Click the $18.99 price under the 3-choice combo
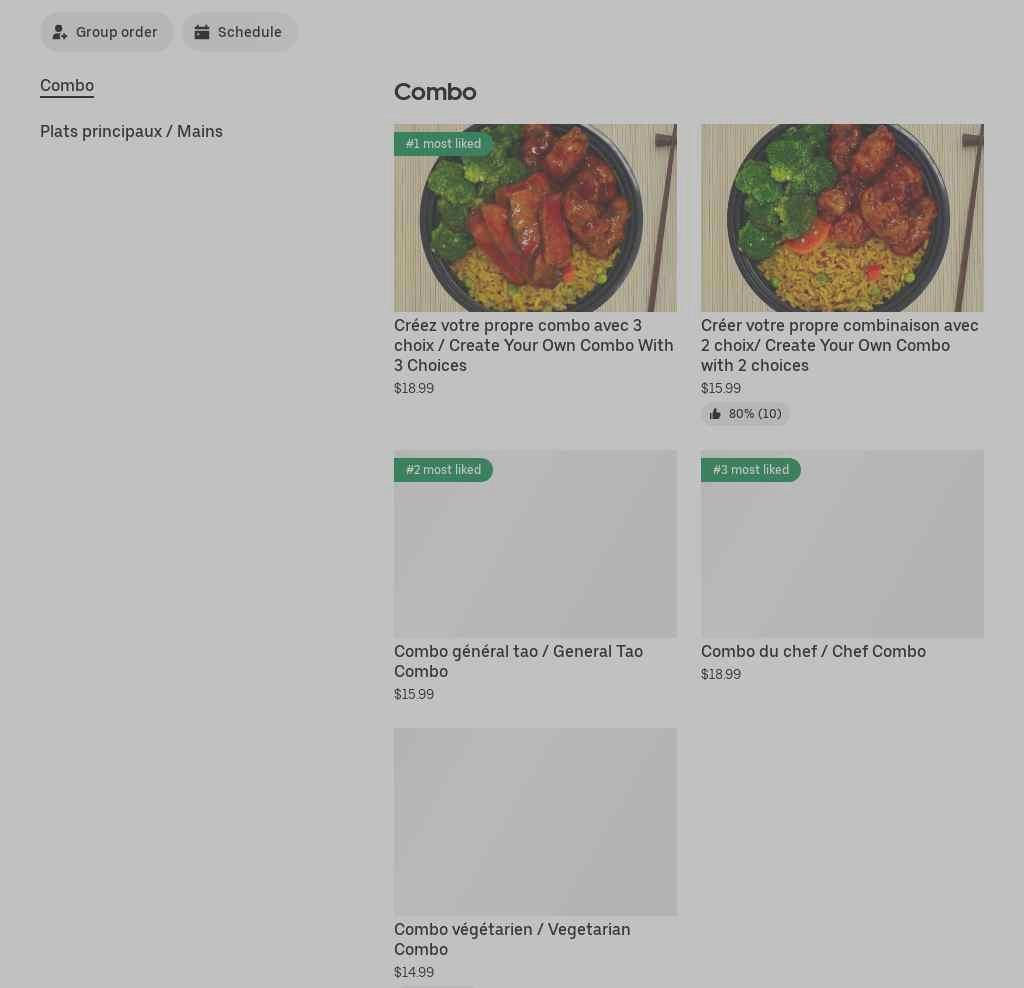This screenshot has width=1024, height=988. [414, 388]
